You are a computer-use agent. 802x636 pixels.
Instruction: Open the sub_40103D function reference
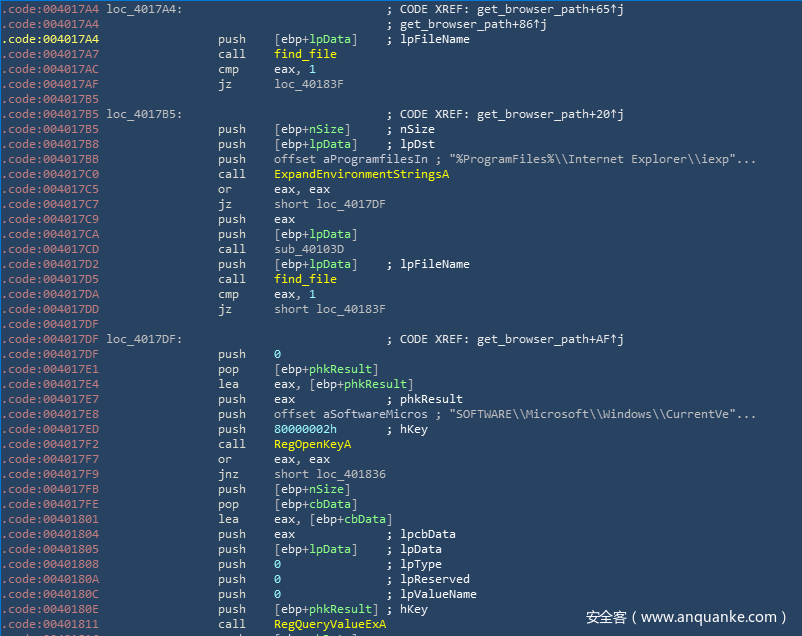tap(308, 249)
